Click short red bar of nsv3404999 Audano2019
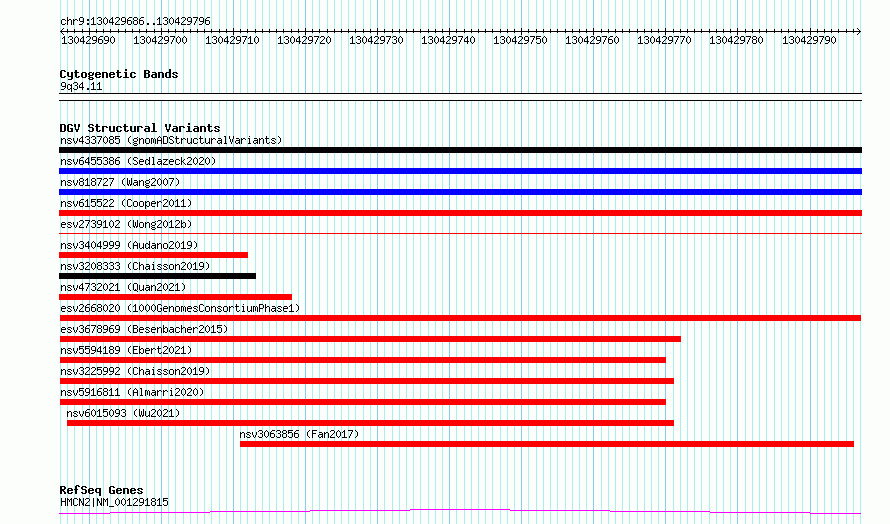Viewport: 890px width, 524px height. 153,255
